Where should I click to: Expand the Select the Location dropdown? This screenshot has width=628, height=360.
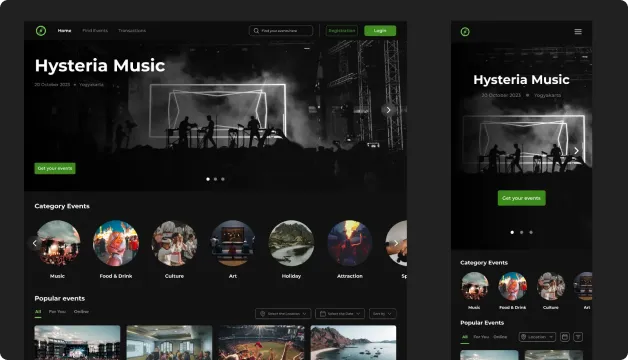coord(283,314)
